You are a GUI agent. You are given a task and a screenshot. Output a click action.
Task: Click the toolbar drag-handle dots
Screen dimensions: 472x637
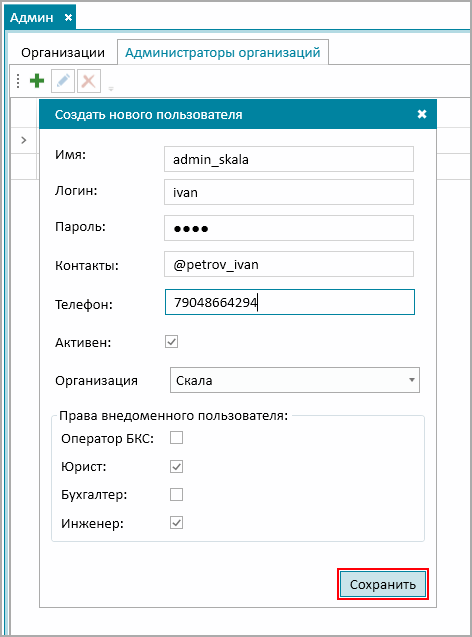tap(18, 81)
